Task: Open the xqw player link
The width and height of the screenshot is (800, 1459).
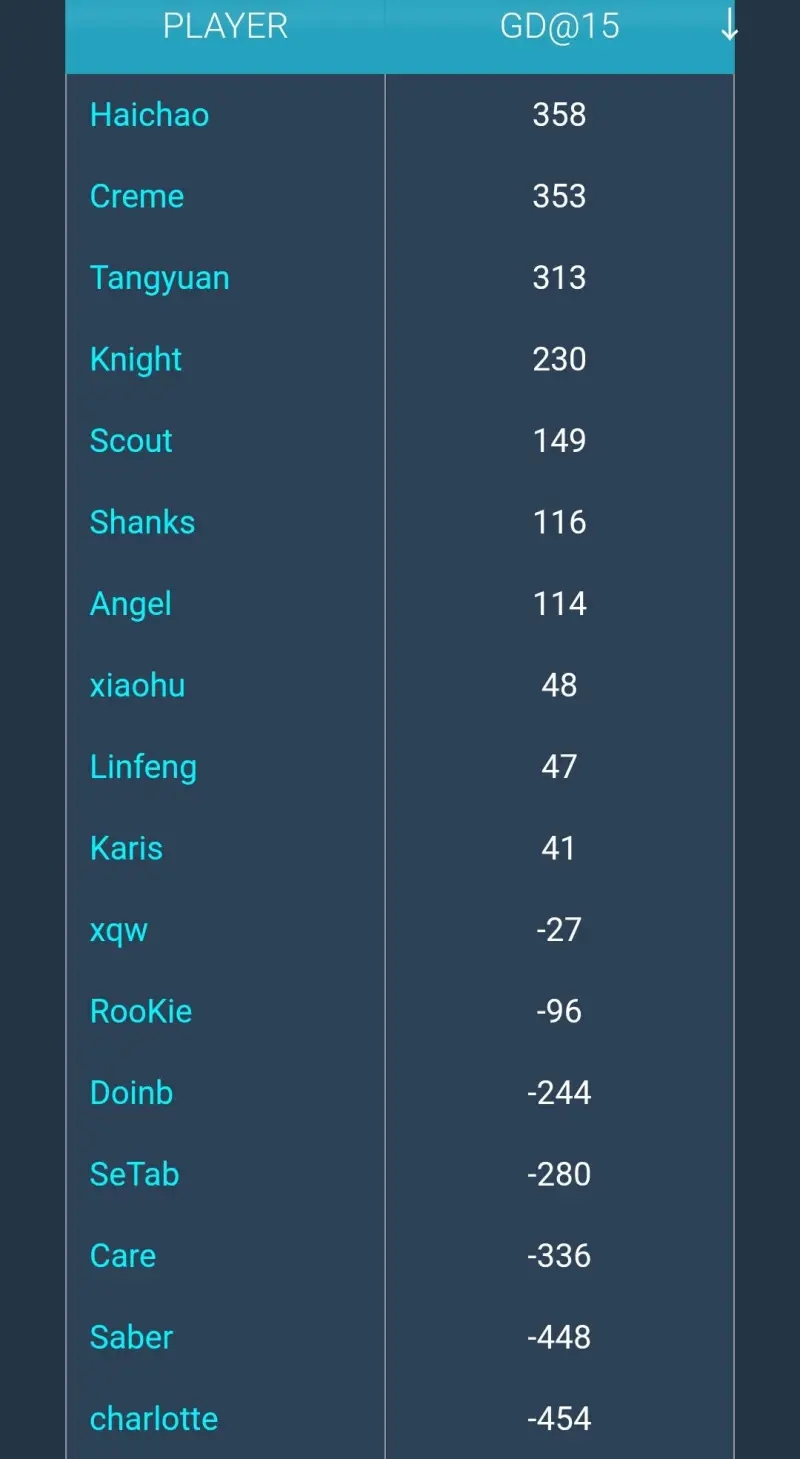Action: click(x=119, y=930)
